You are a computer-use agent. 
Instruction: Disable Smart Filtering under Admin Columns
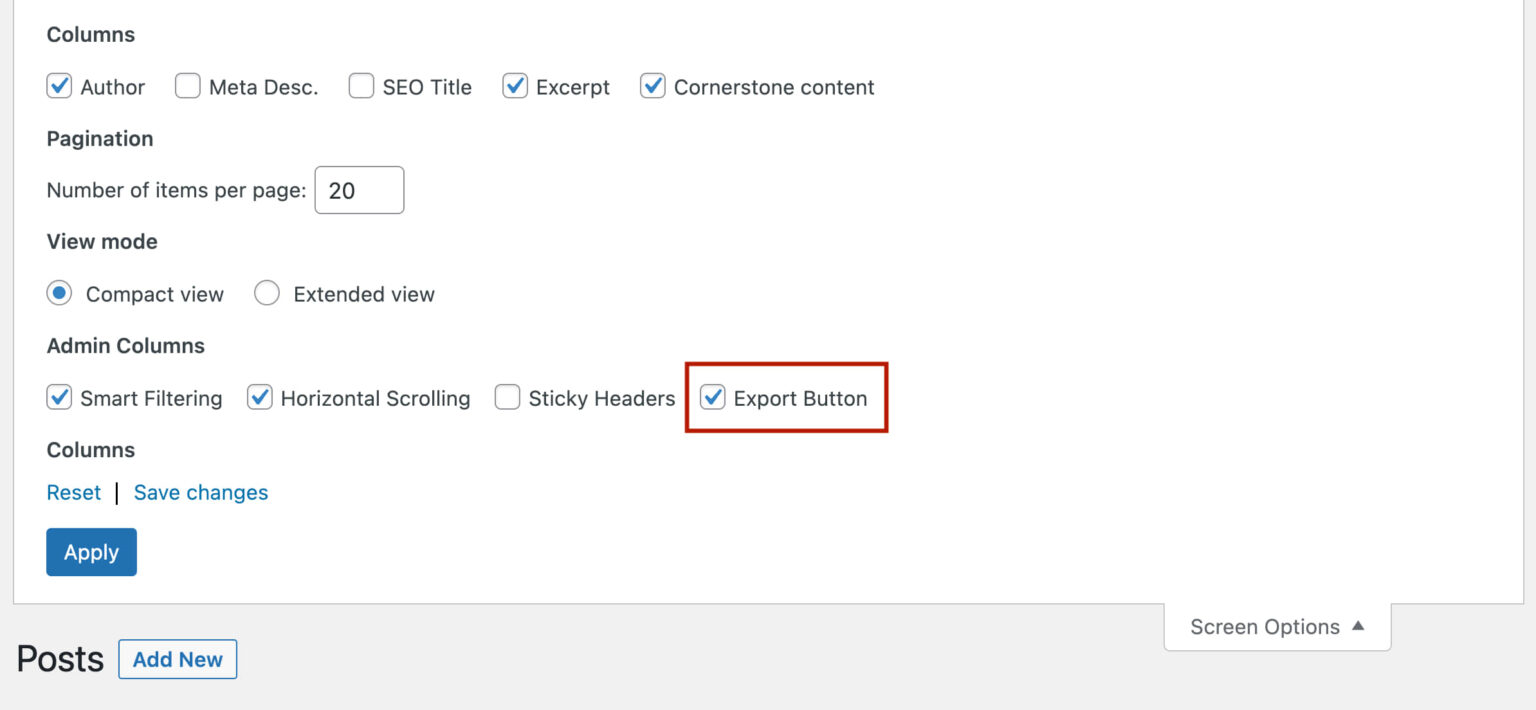coord(59,397)
